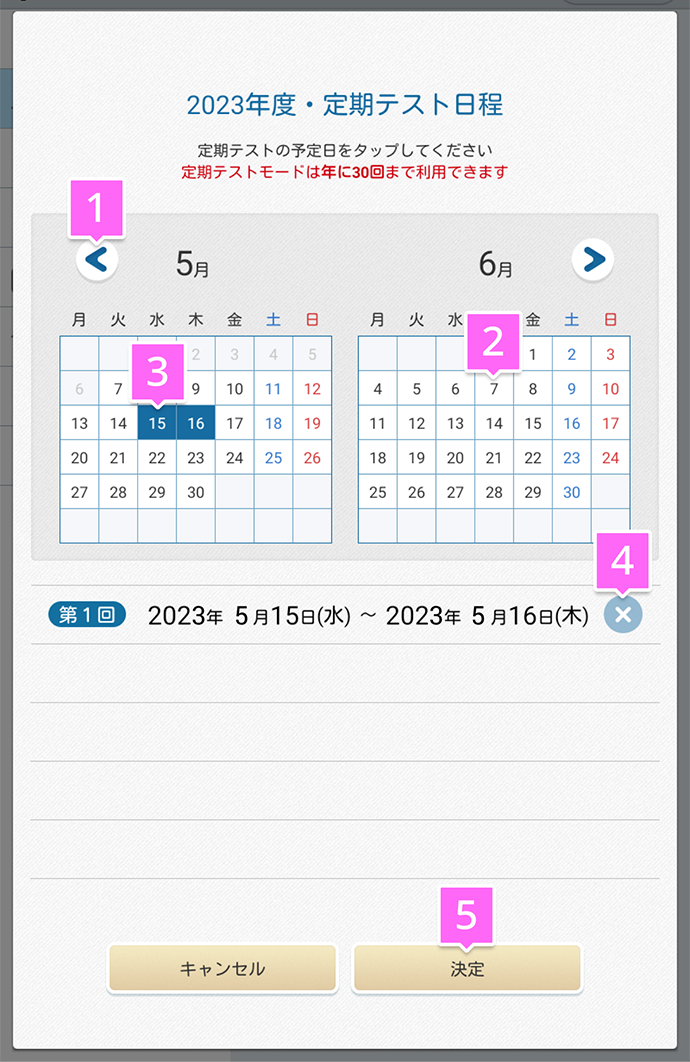Viewport: 690px width, 1062px height.
Task: Select Sunday June 24 date
Action: pyautogui.click(x=611, y=458)
